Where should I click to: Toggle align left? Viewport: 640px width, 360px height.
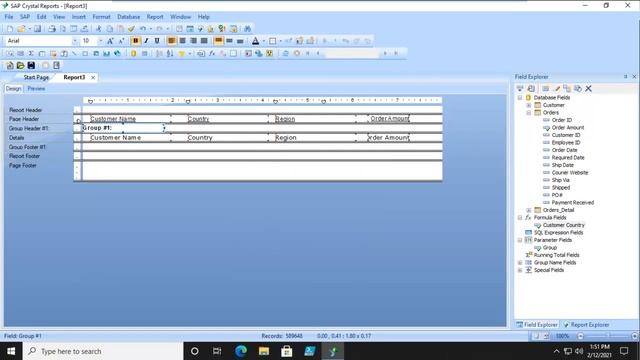point(171,41)
